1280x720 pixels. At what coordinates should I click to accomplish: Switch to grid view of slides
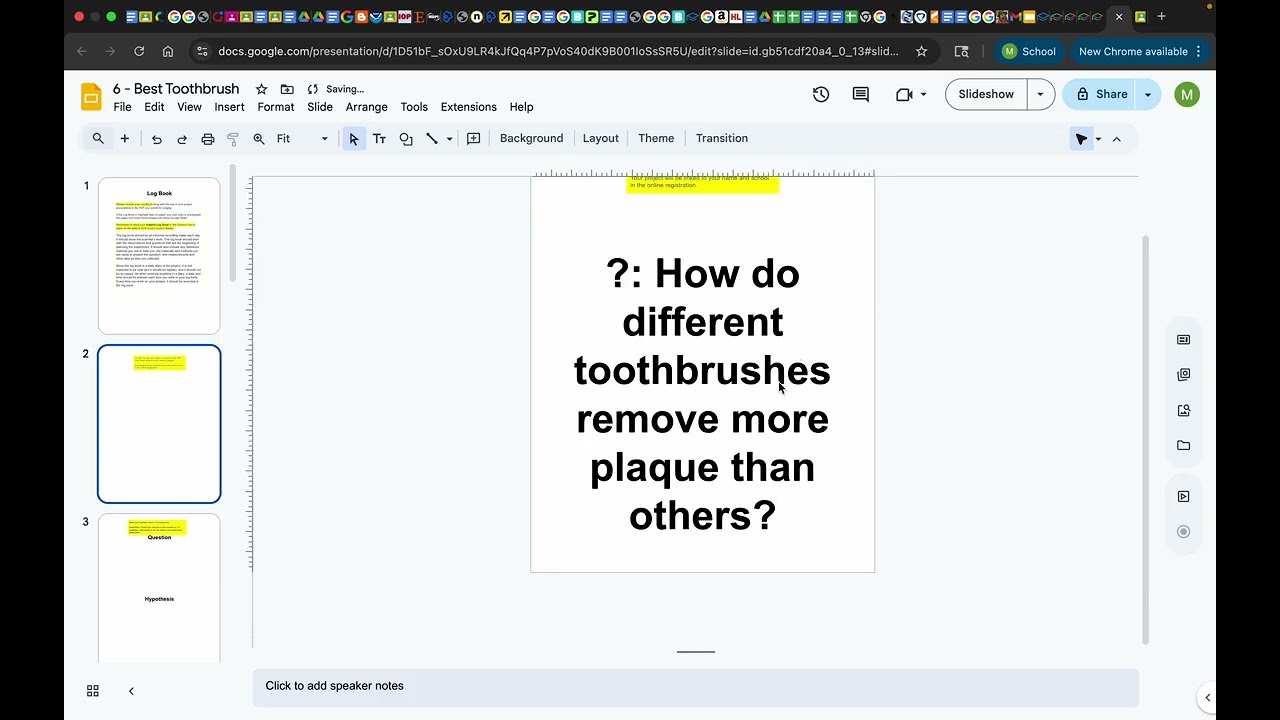[x=93, y=691]
